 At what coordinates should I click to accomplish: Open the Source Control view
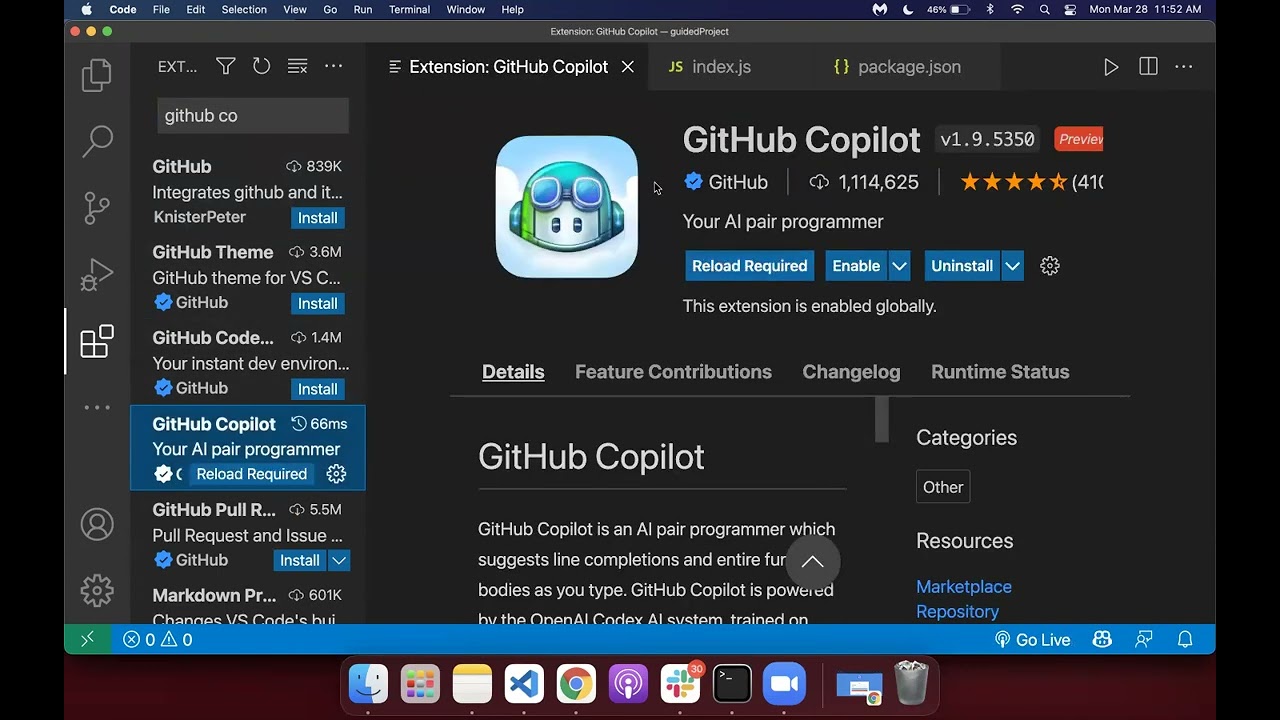coord(97,208)
